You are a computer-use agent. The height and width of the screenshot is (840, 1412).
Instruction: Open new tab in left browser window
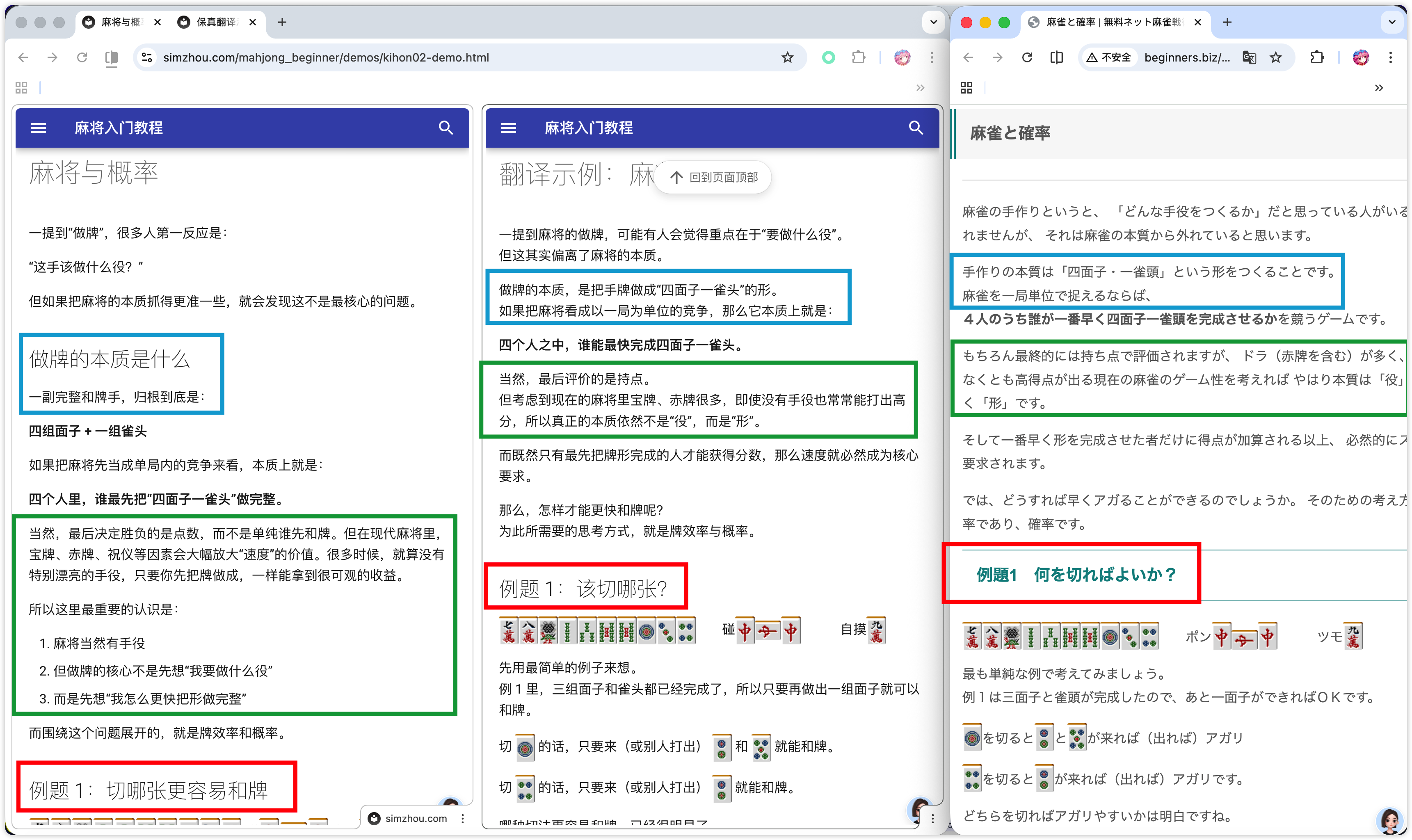[282, 22]
